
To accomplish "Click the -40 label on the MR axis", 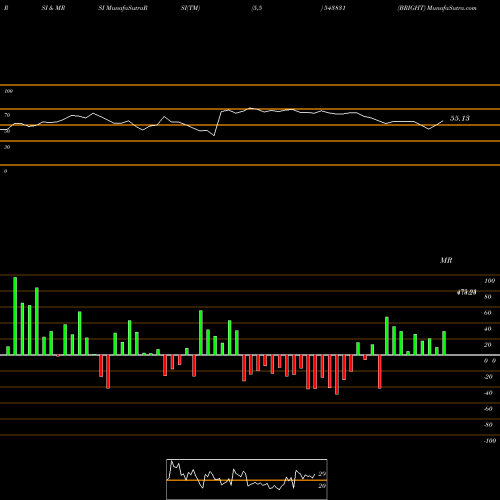I will tap(488, 393).
